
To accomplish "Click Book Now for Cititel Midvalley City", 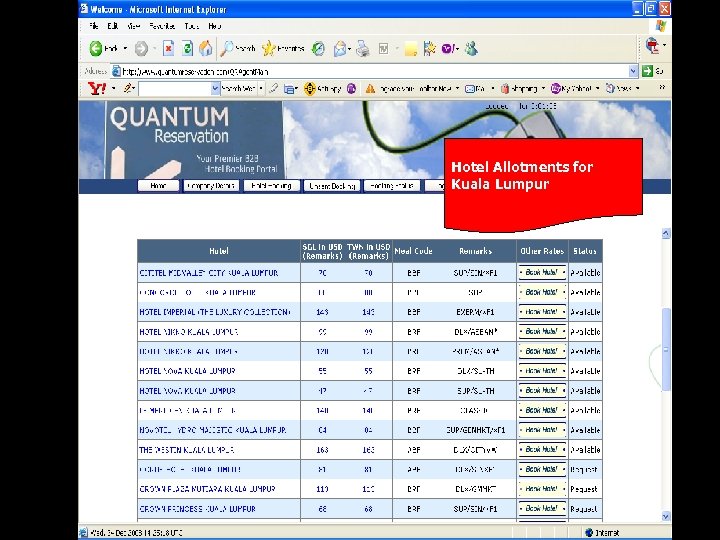I will click(x=542, y=272).
